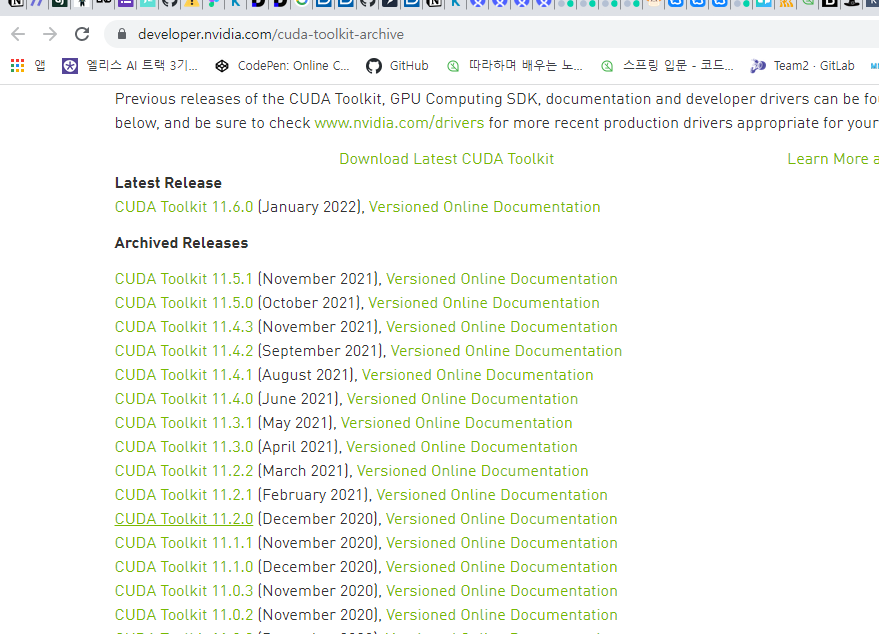Open Versioned Online Documentation for 11.4.0
Image resolution: width=879 pixels, height=634 pixels.
tap(462, 399)
